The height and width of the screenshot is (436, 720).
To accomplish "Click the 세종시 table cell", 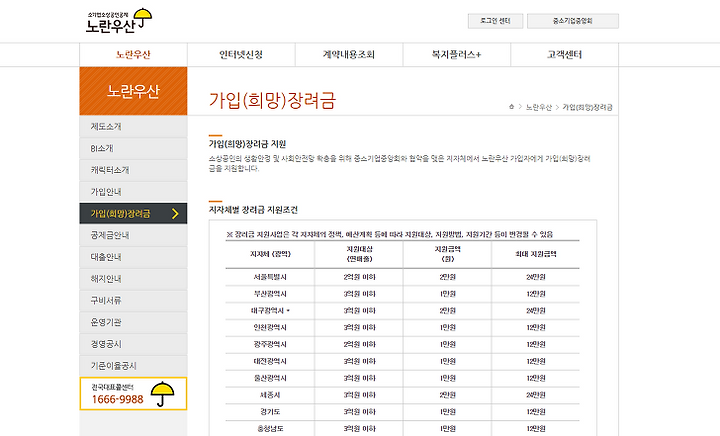I will pos(270,395).
